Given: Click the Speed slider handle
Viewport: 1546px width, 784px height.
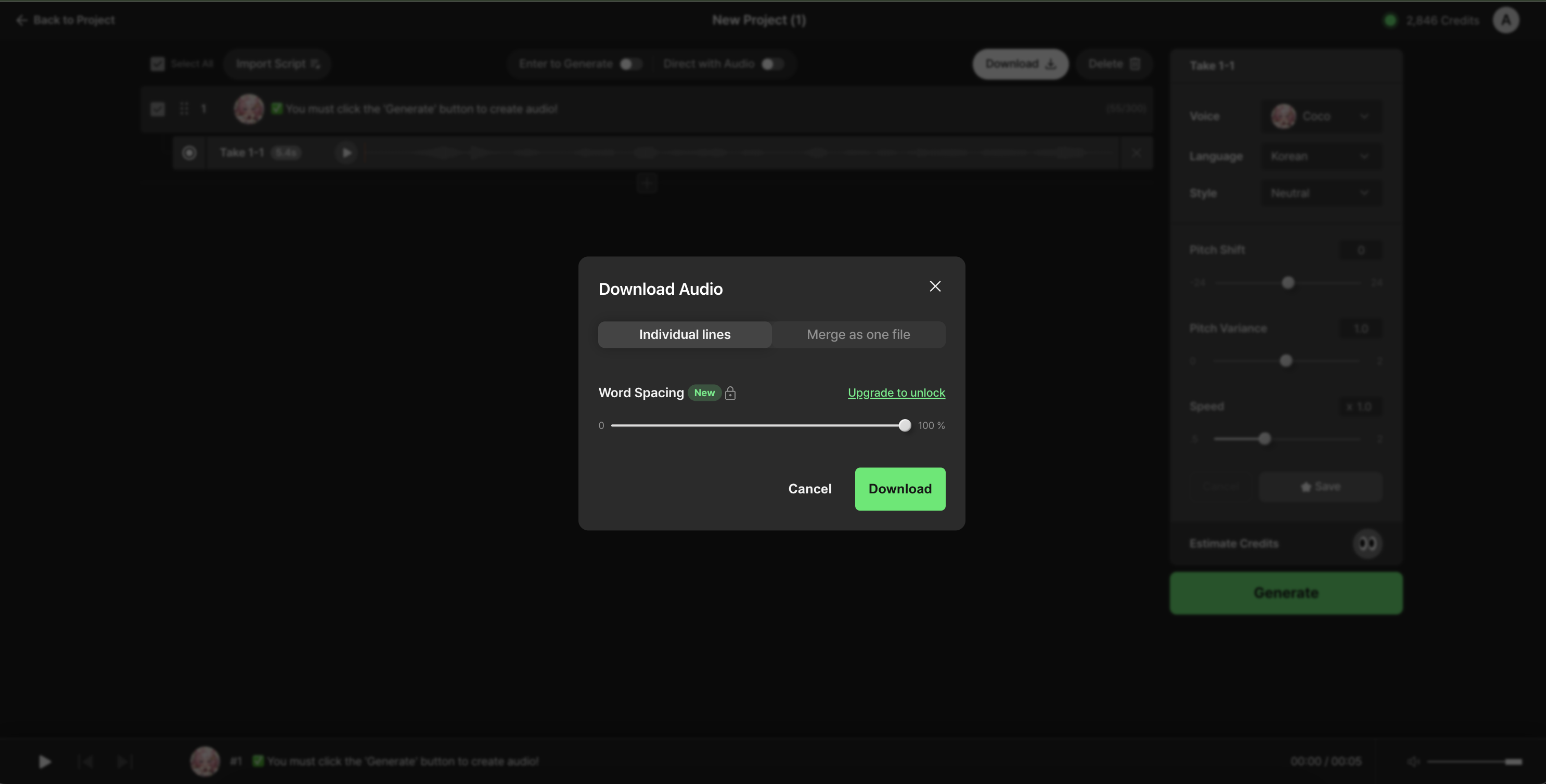Looking at the screenshot, I should pos(1265,438).
